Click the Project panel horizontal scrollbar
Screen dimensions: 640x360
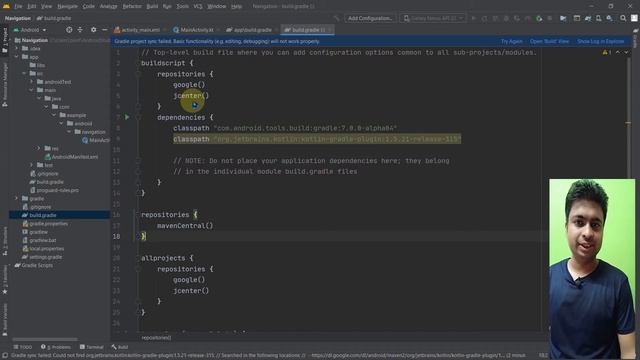(x=45, y=339)
